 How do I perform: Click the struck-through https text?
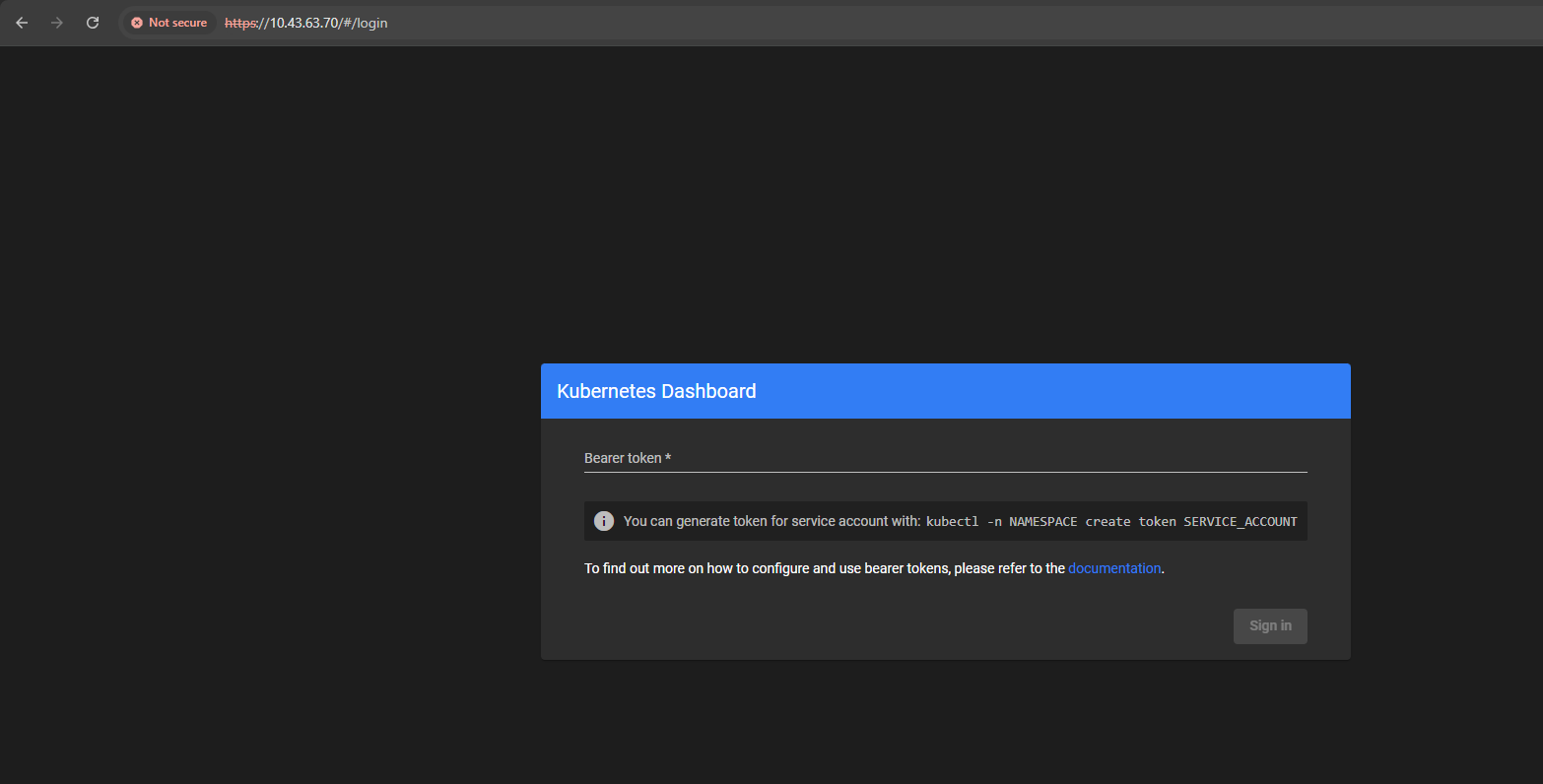click(239, 23)
